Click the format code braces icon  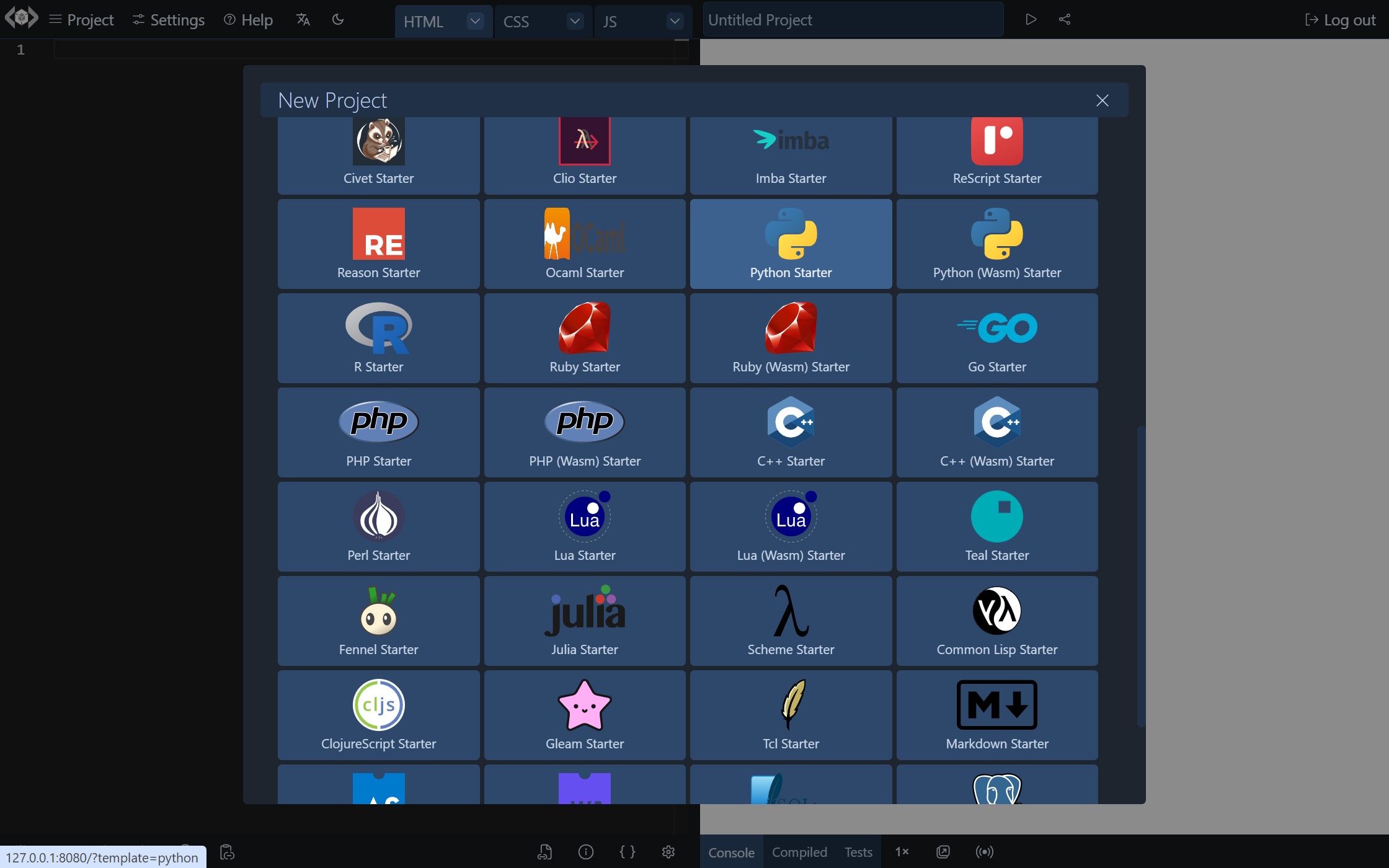click(627, 852)
